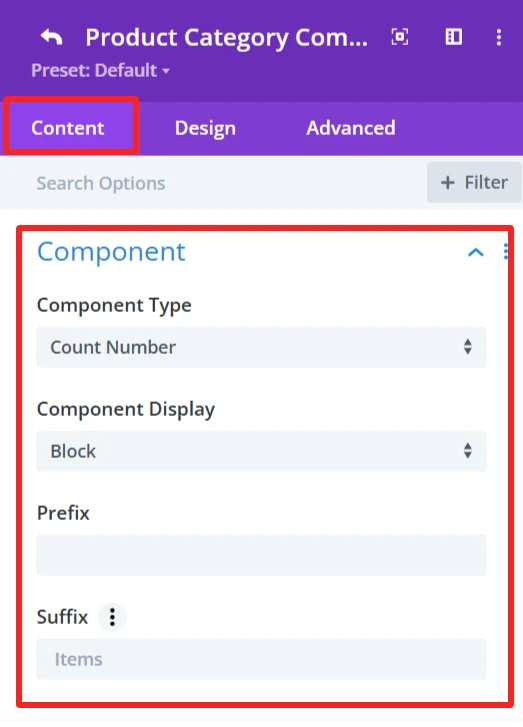Click into the Suffix Items field

pos(262,659)
